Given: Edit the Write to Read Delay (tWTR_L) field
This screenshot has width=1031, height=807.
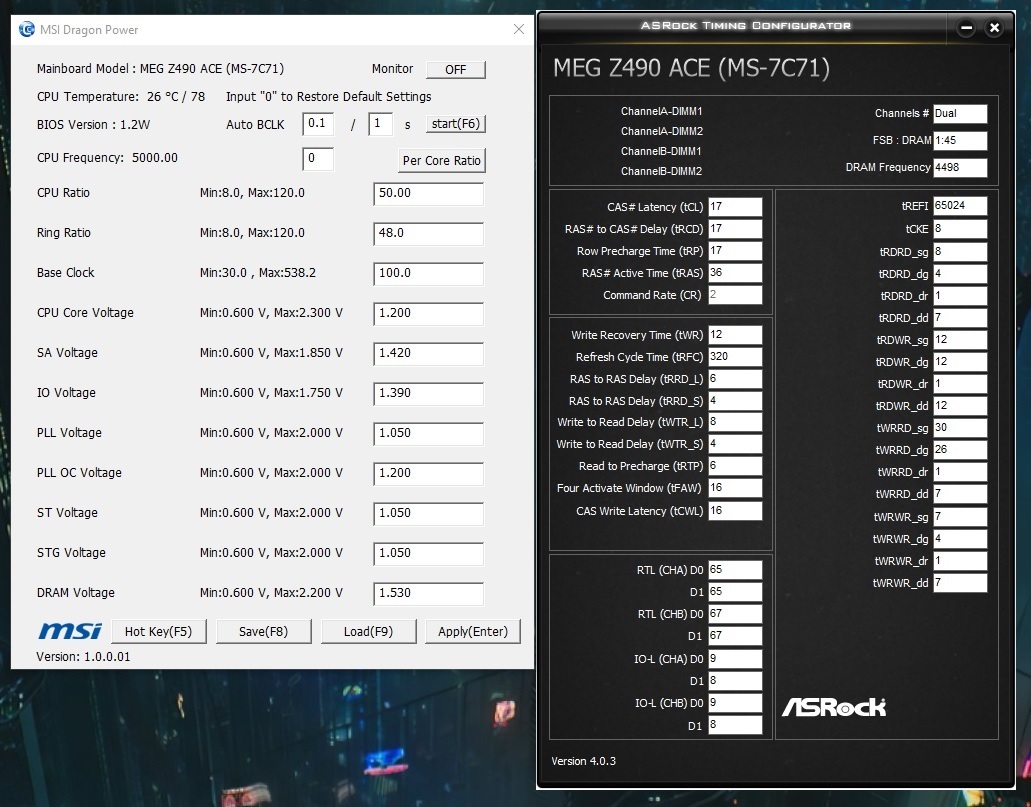Looking at the screenshot, I should pyautogui.click(x=735, y=422).
